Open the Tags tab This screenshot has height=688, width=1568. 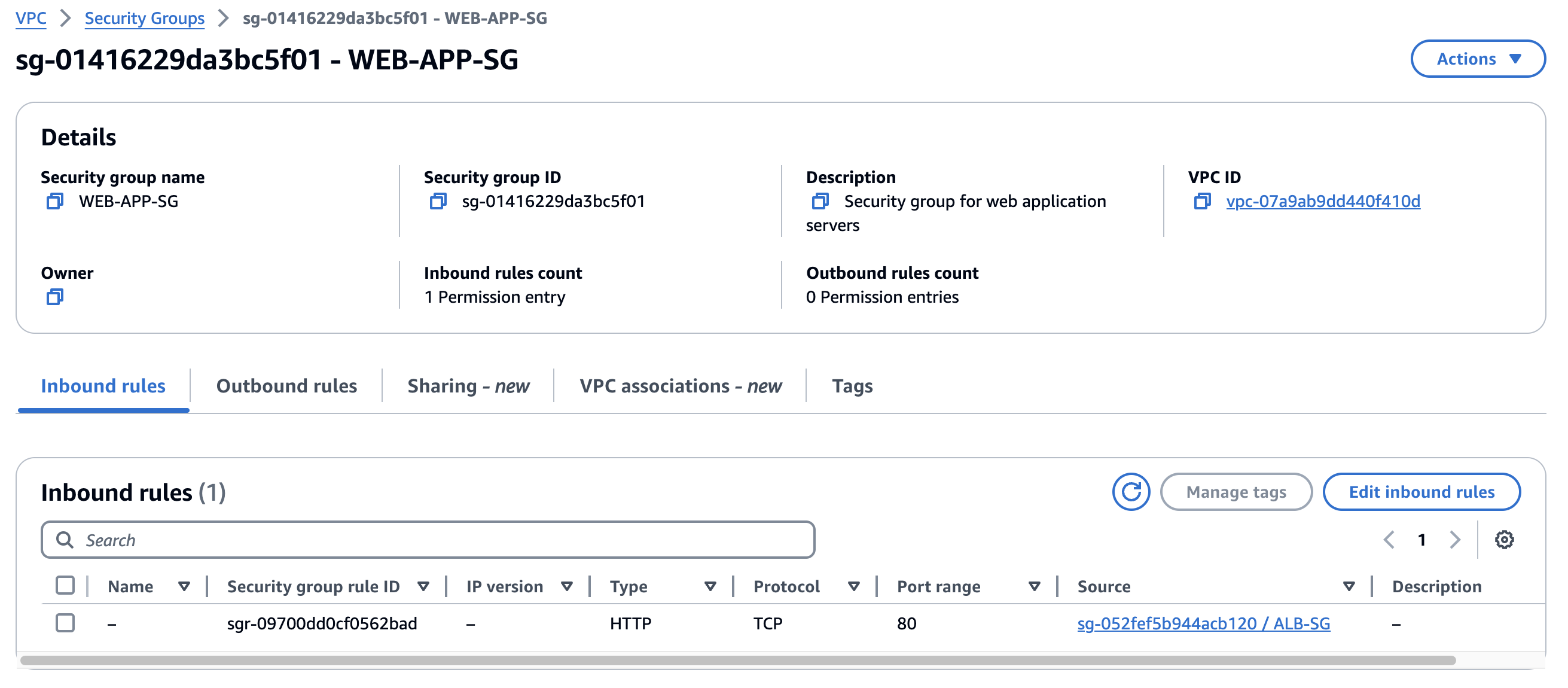point(852,386)
